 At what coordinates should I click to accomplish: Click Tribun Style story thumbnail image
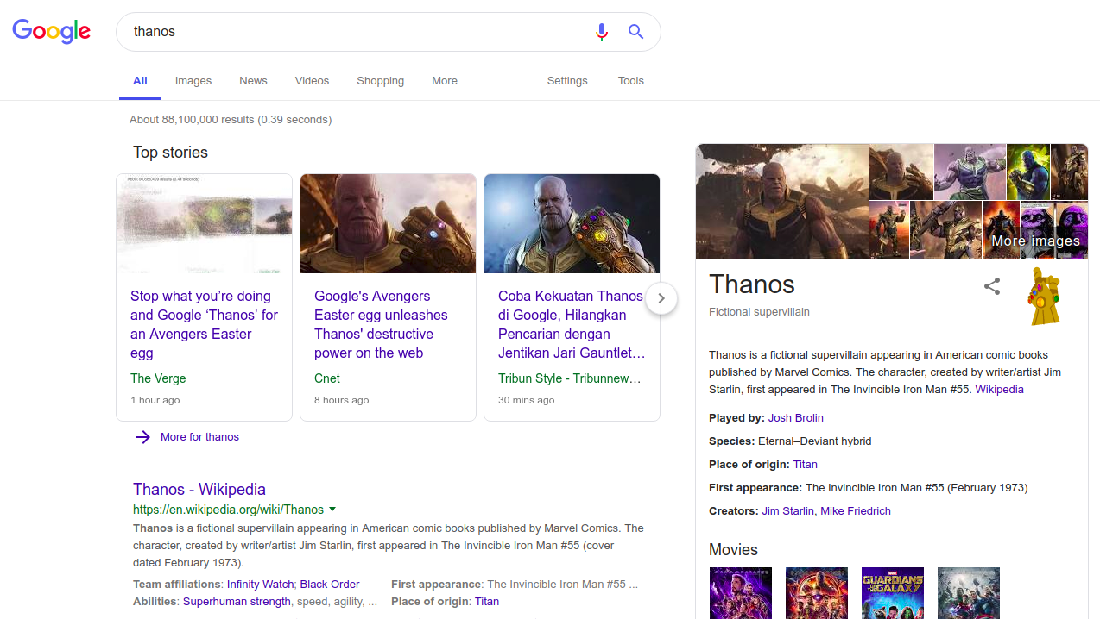tap(572, 224)
